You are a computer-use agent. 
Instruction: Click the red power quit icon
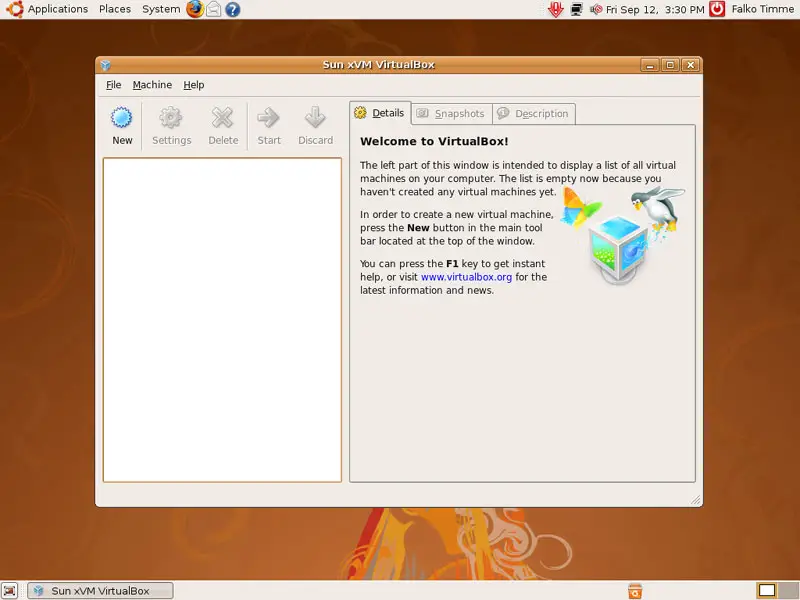tap(717, 9)
